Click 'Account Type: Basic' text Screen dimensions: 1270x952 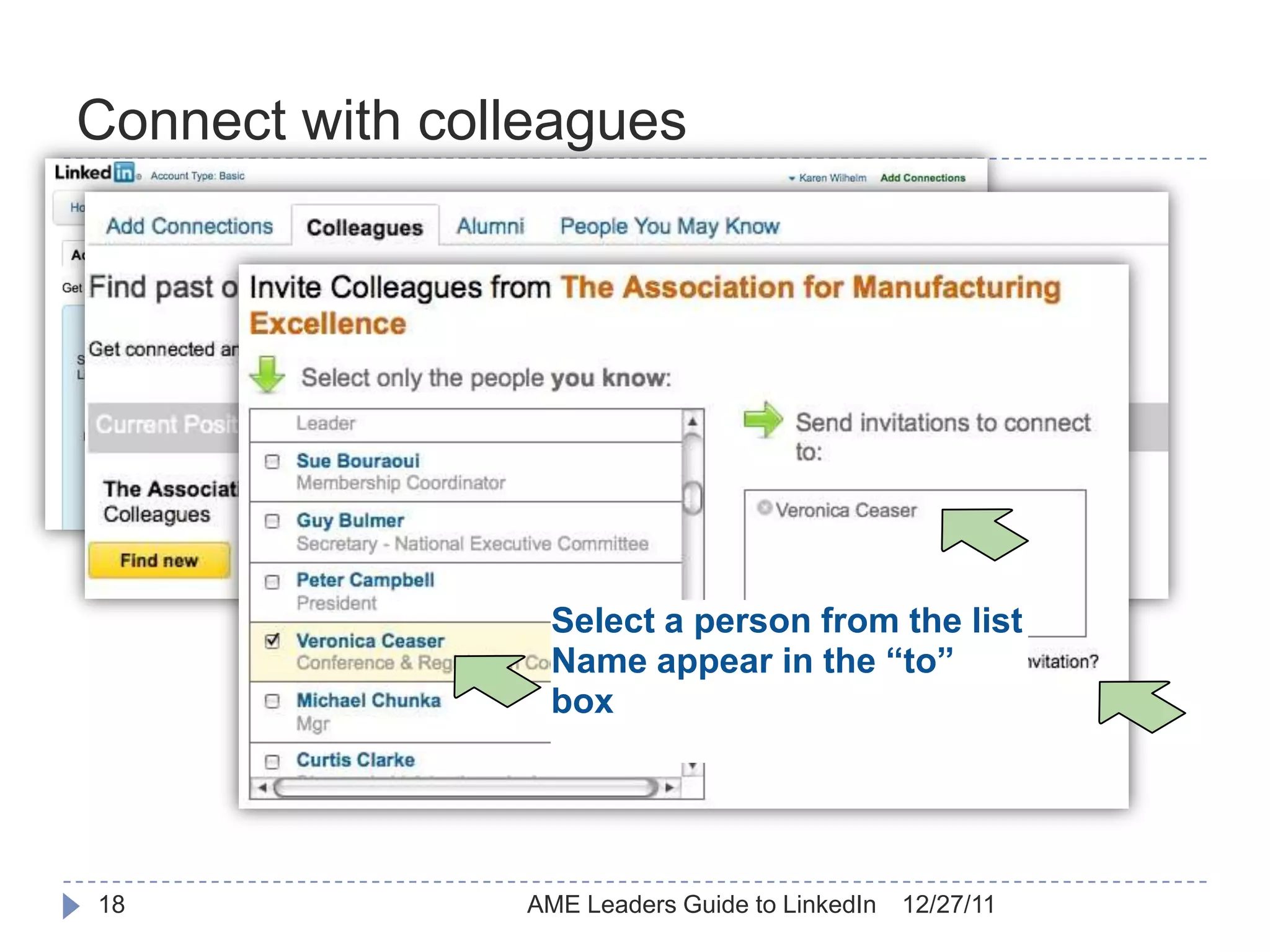[x=197, y=176]
